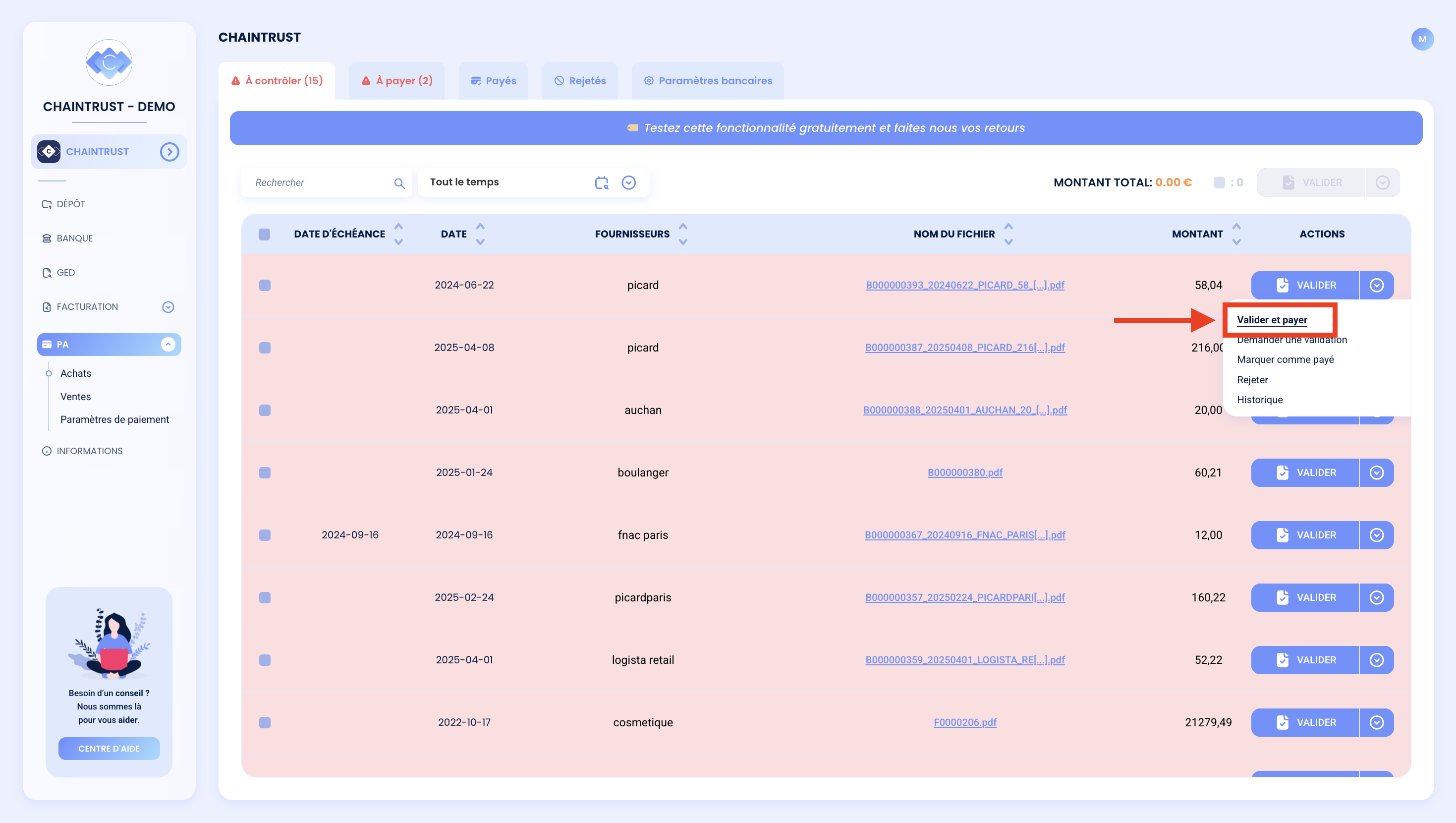Switch to the À payer (2) tab
This screenshot has width=1456, height=823.
click(397, 81)
